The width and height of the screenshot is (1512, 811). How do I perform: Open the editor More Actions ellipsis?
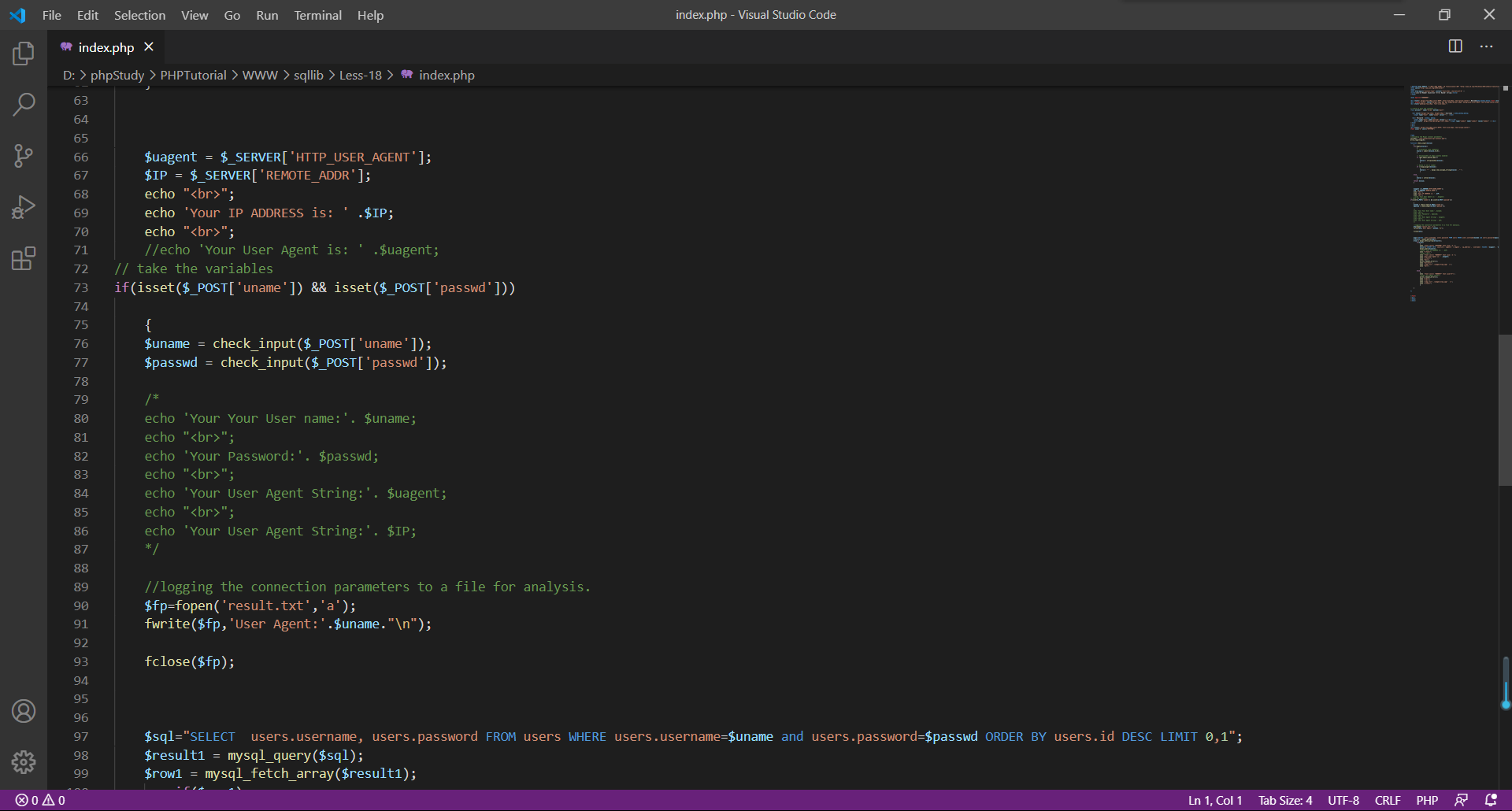tap(1486, 46)
